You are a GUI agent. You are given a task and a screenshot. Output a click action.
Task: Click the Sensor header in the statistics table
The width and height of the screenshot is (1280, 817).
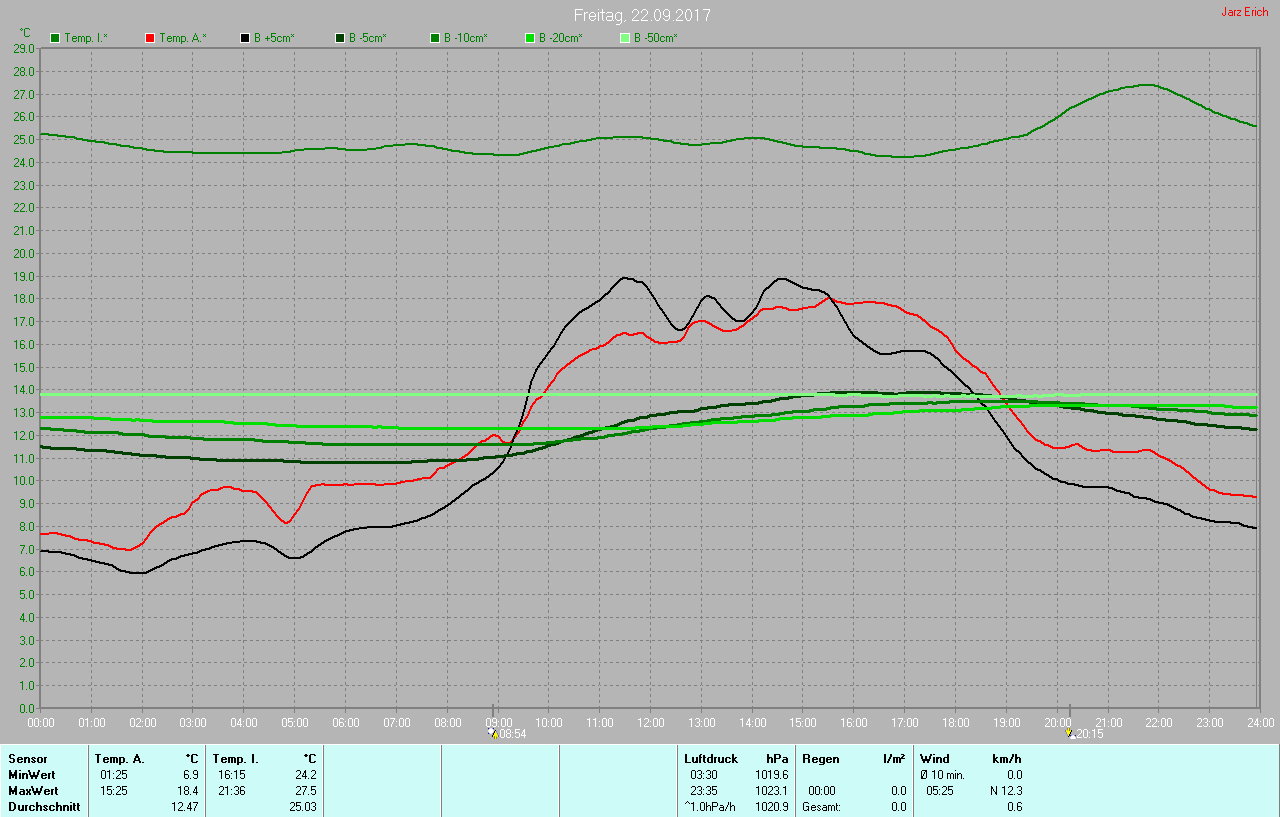(28, 759)
